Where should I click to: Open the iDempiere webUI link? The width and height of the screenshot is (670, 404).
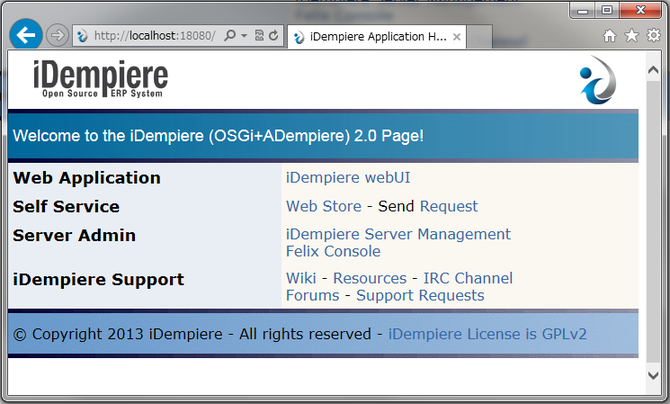(348, 177)
